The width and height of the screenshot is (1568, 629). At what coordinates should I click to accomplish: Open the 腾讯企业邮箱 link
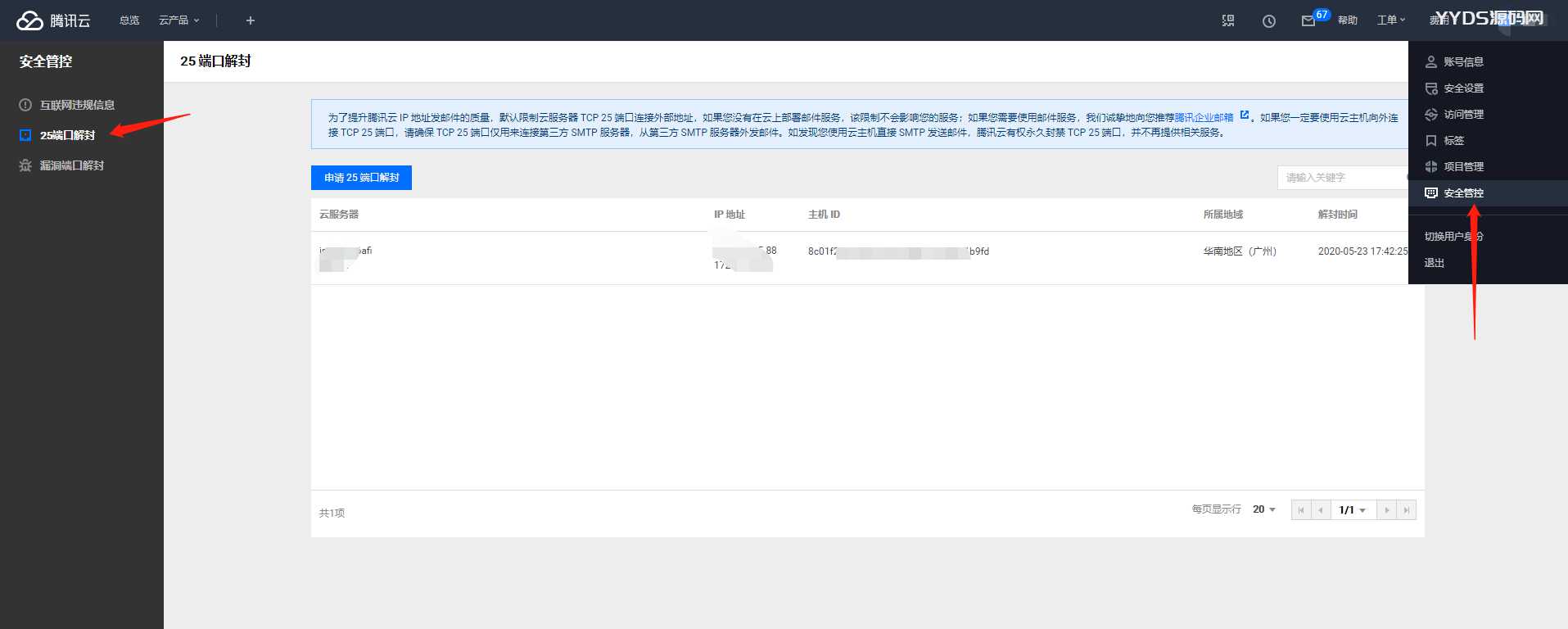[1204, 118]
